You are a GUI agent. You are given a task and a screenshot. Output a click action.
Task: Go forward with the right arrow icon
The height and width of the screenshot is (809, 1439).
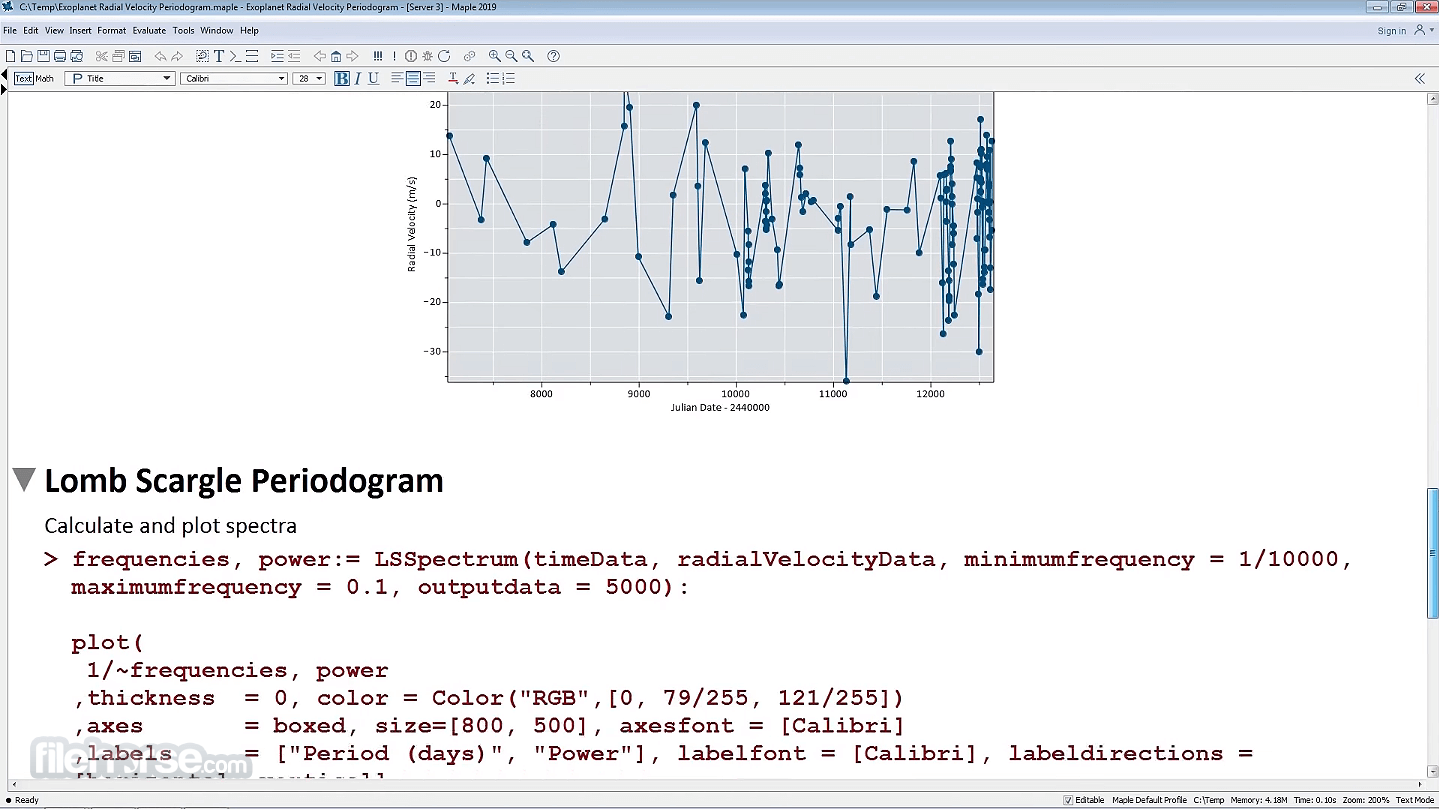pos(352,56)
